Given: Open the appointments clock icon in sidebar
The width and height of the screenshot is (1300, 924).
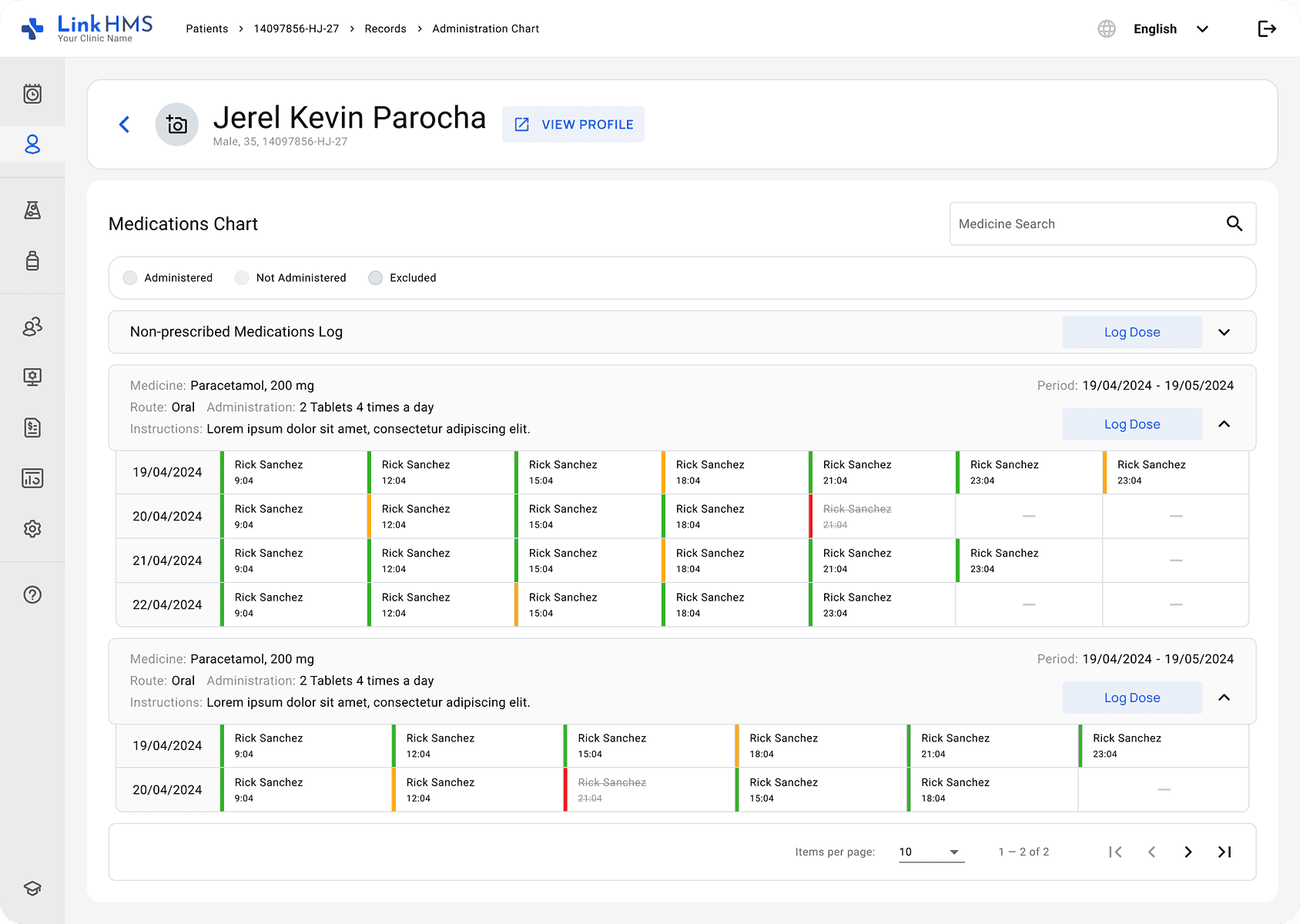Looking at the screenshot, I should click(x=32, y=94).
